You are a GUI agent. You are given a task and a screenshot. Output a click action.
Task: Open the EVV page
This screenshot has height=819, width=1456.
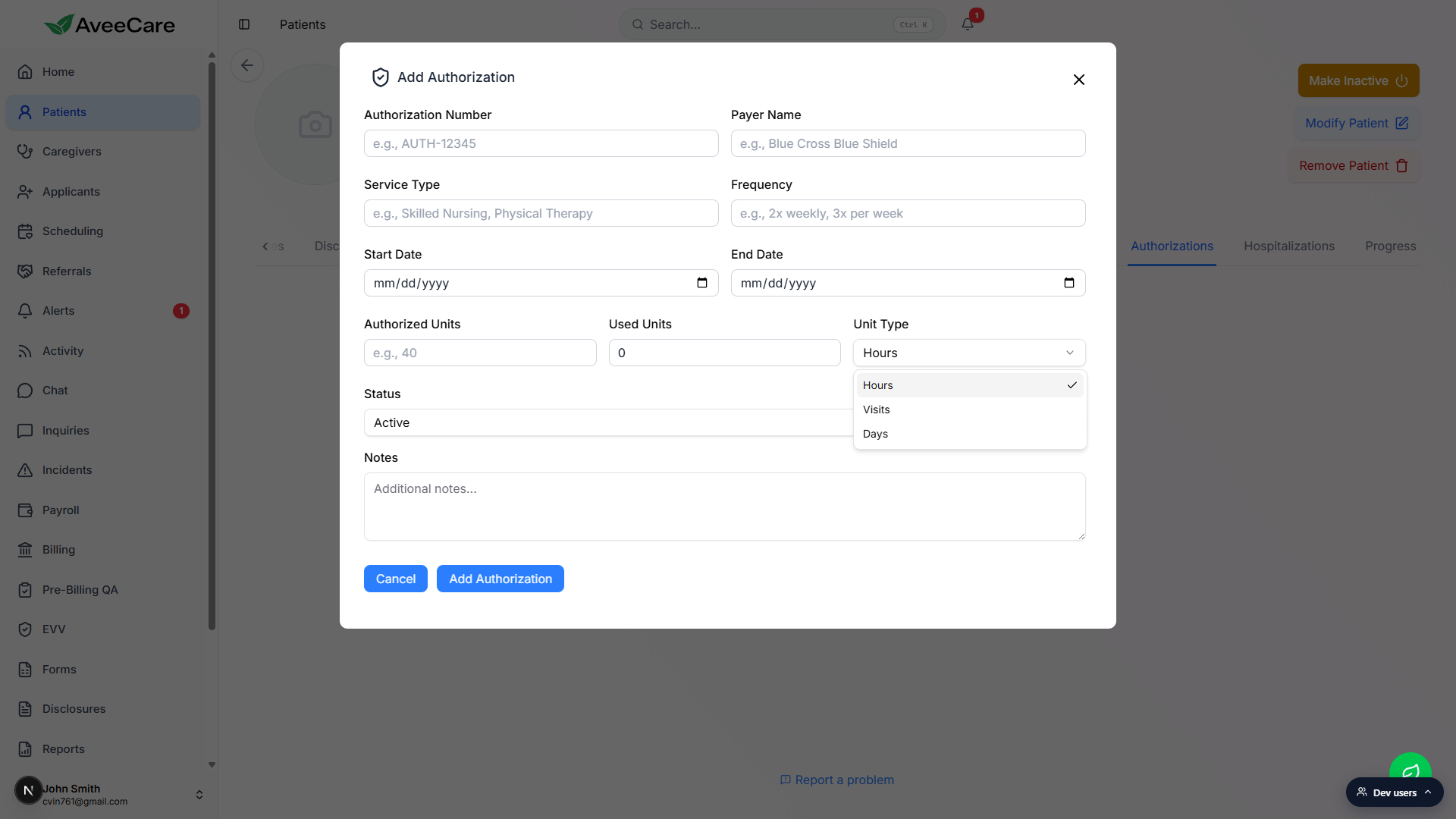click(103, 629)
